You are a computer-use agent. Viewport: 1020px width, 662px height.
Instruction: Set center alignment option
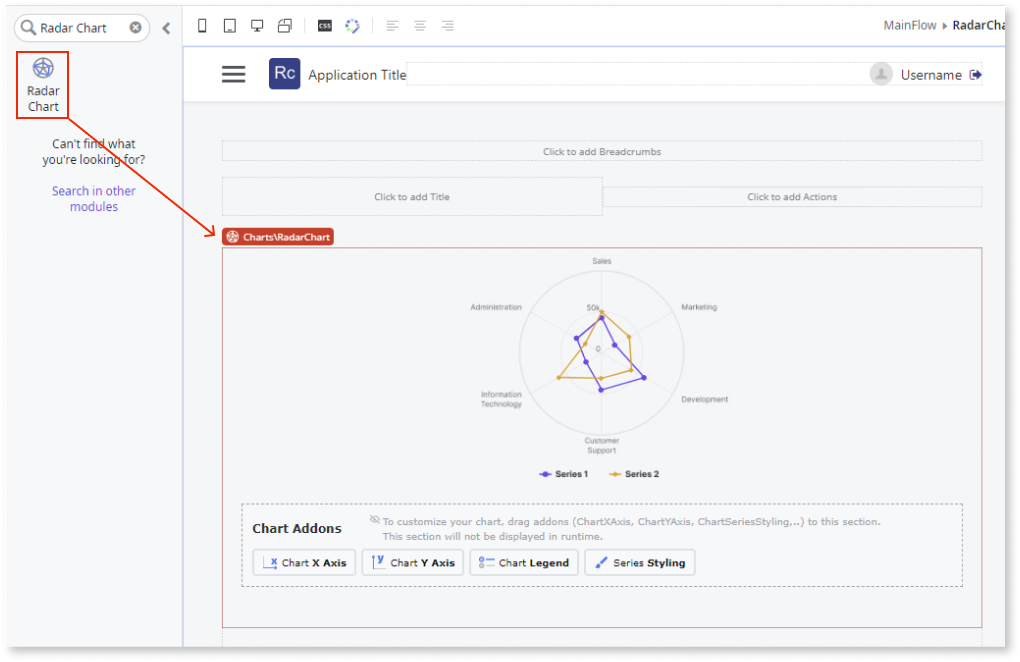pyautogui.click(x=419, y=26)
